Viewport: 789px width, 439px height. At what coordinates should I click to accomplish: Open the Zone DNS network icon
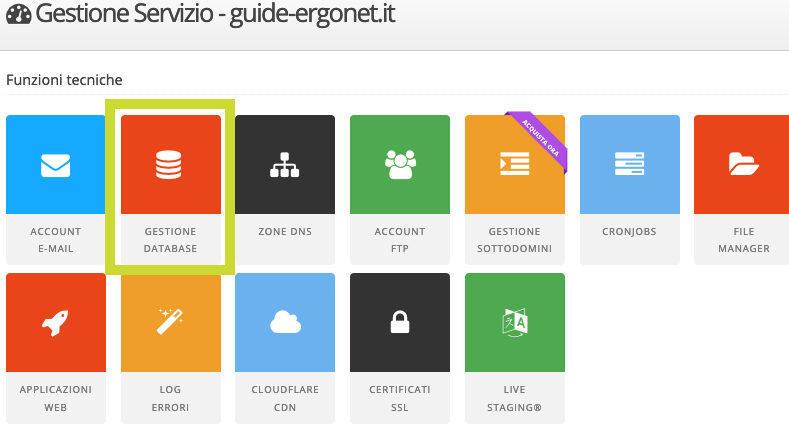[x=285, y=164]
